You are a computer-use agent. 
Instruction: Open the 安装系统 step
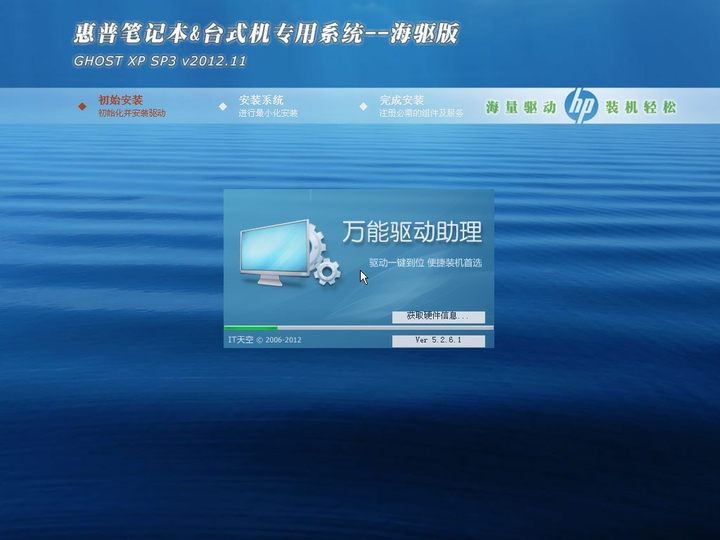click(x=261, y=100)
